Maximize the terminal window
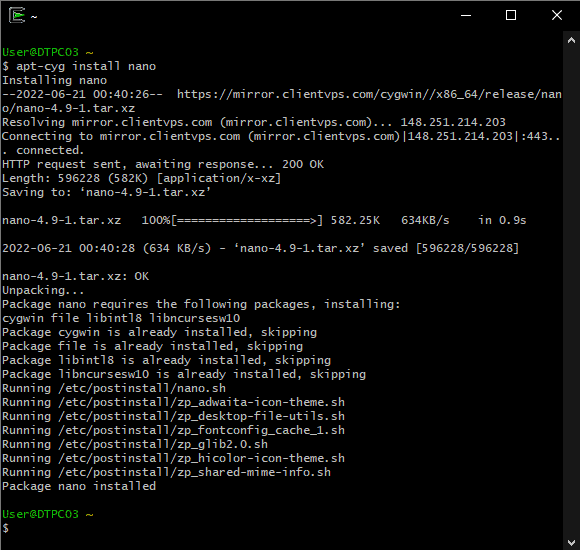580x550 pixels. 511,16
